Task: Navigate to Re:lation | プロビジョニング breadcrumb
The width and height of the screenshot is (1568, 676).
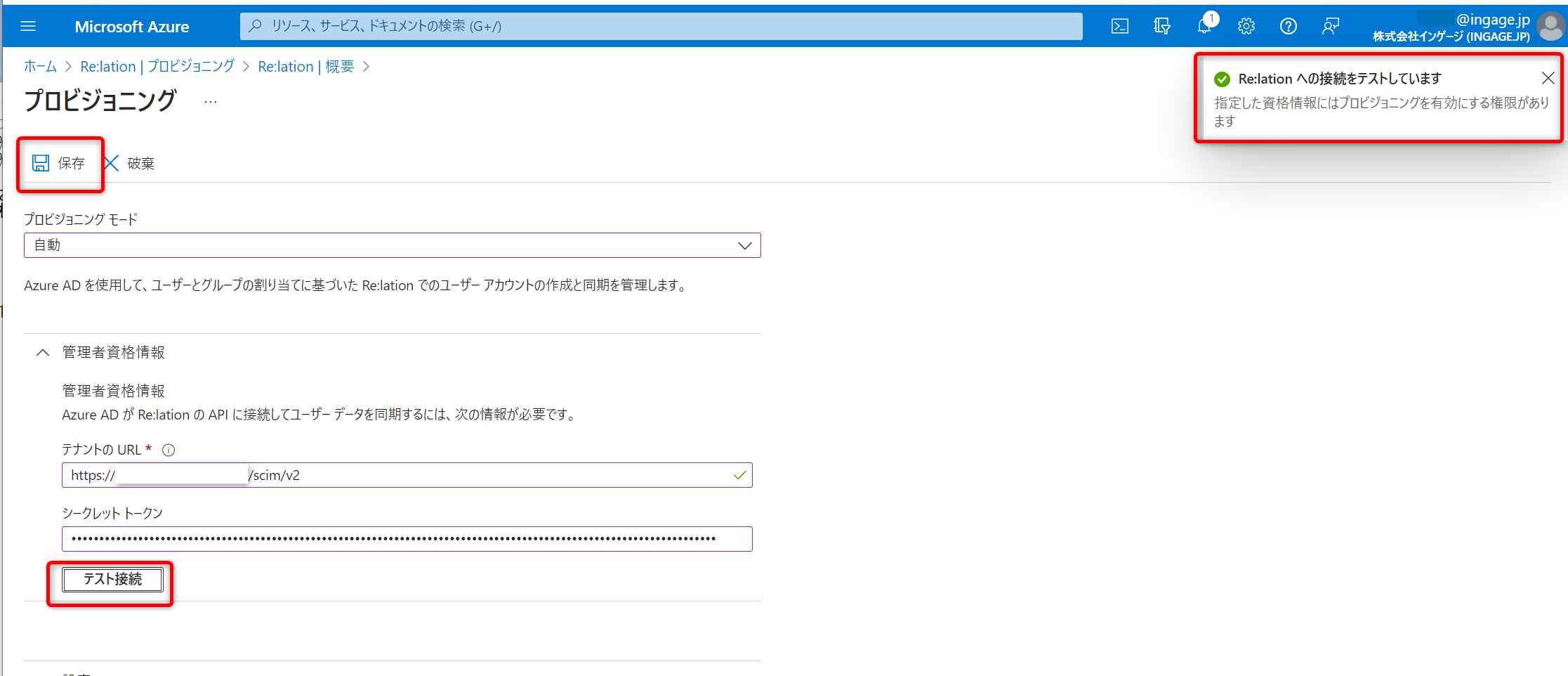Action: [x=157, y=67]
